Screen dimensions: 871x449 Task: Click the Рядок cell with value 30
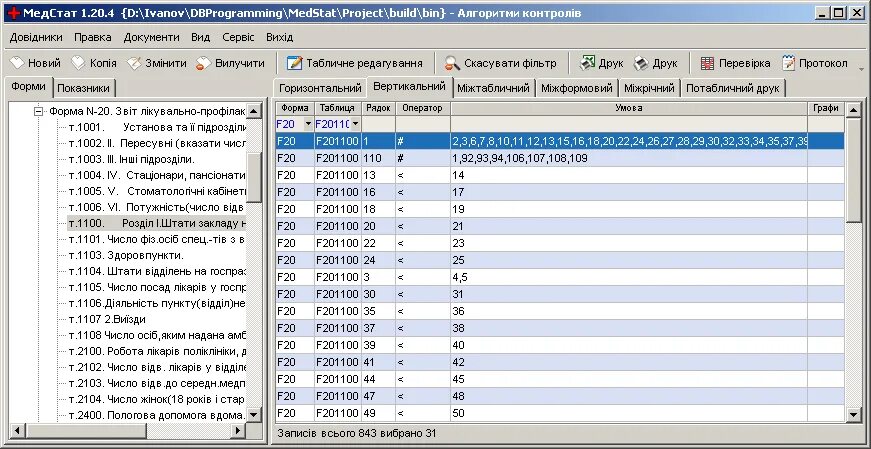[378, 295]
